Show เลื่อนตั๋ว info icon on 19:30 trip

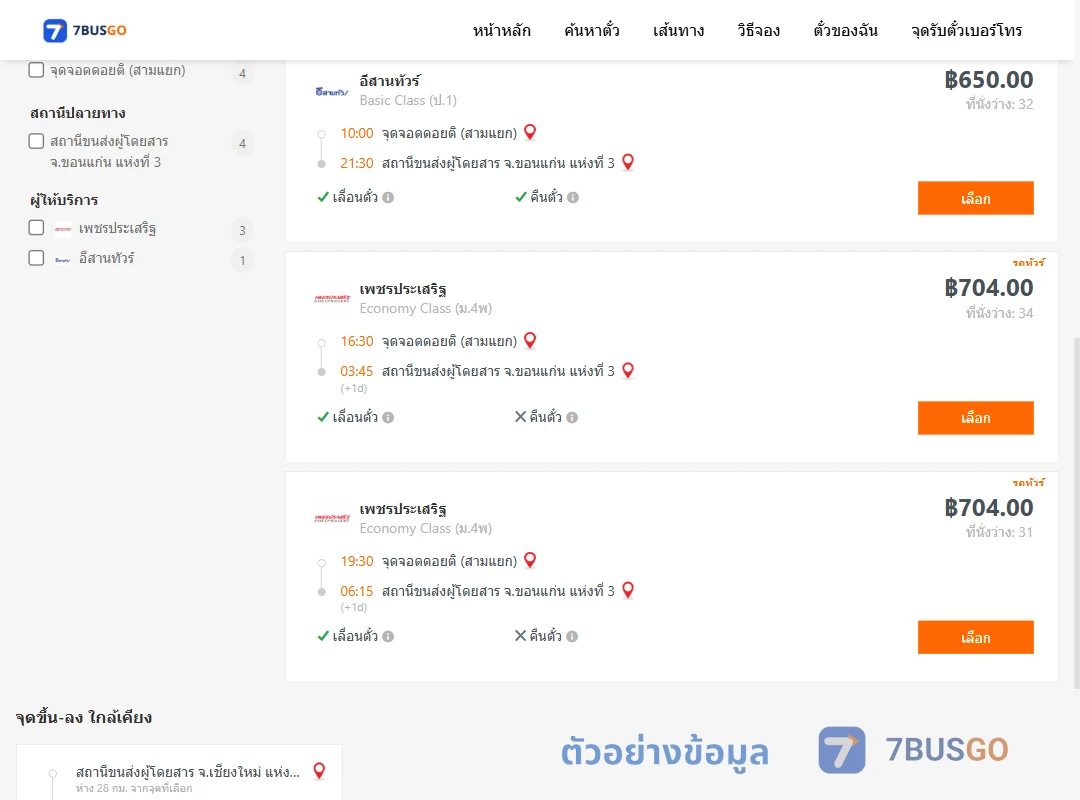click(388, 637)
